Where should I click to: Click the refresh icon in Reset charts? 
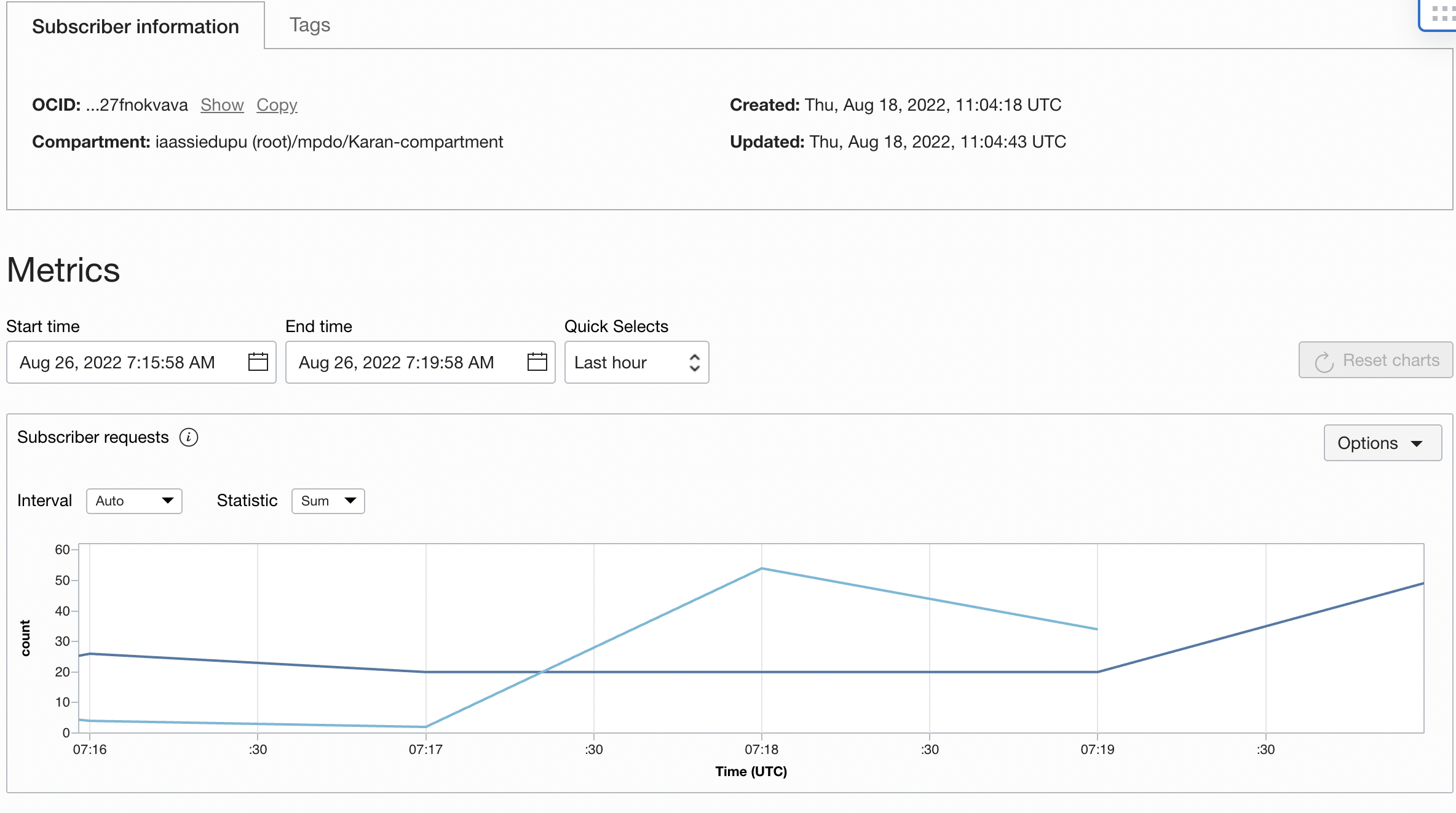tap(1324, 360)
